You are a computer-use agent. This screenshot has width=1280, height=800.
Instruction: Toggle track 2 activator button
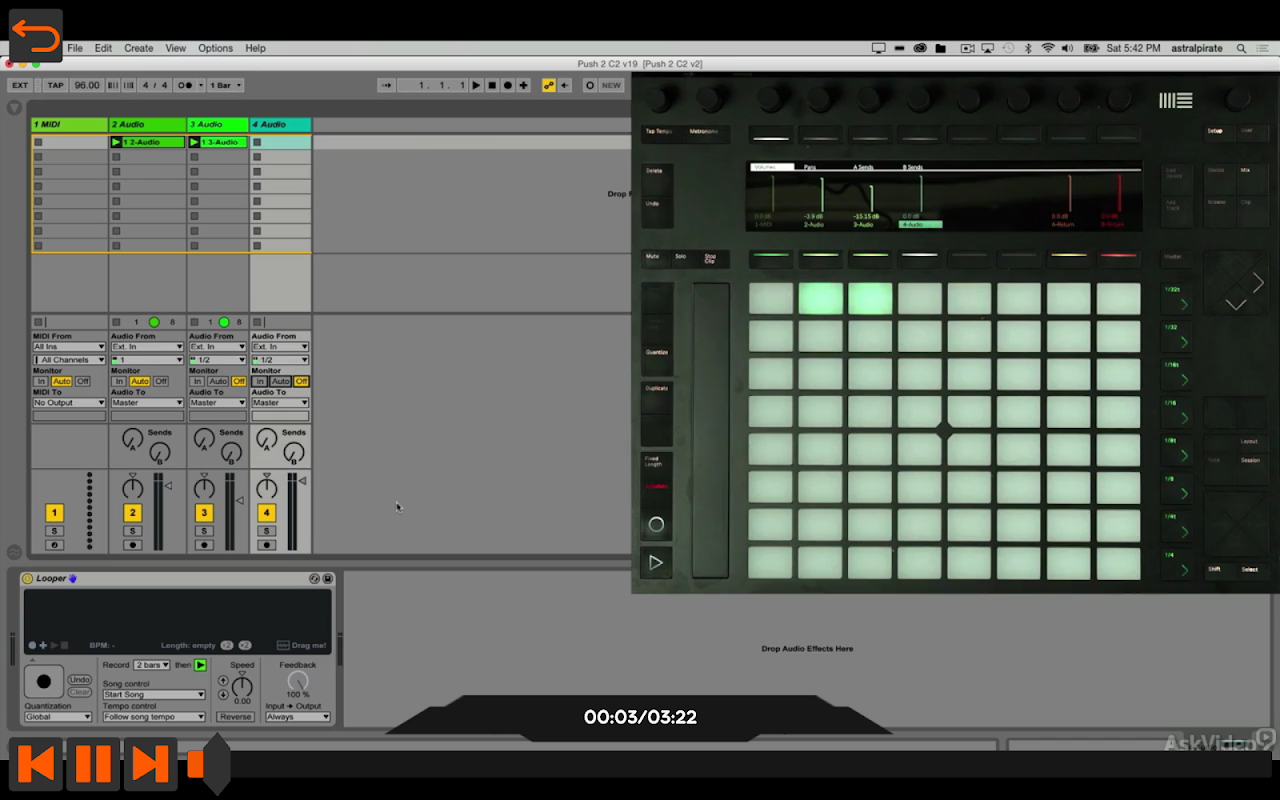[x=133, y=513]
